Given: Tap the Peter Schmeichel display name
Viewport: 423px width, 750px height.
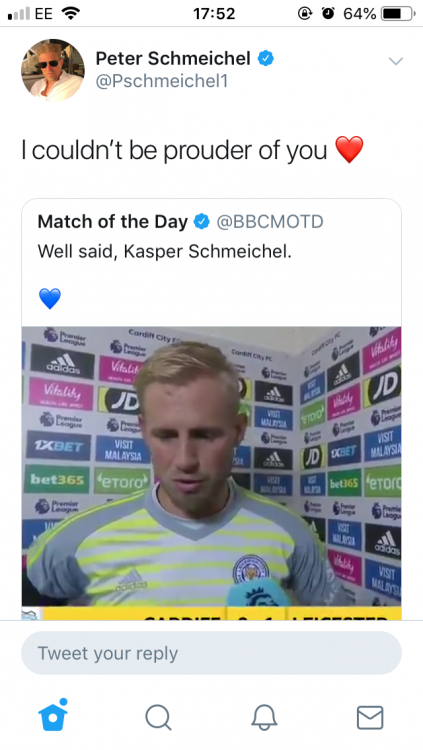Looking at the screenshot, I should coord(173,58).
